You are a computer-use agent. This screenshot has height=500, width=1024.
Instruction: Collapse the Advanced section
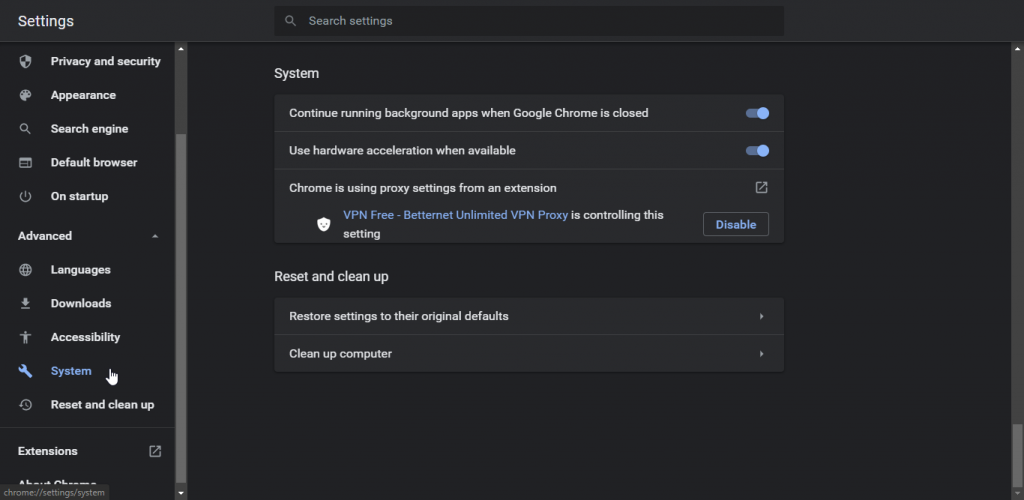[x=155, y=236]
